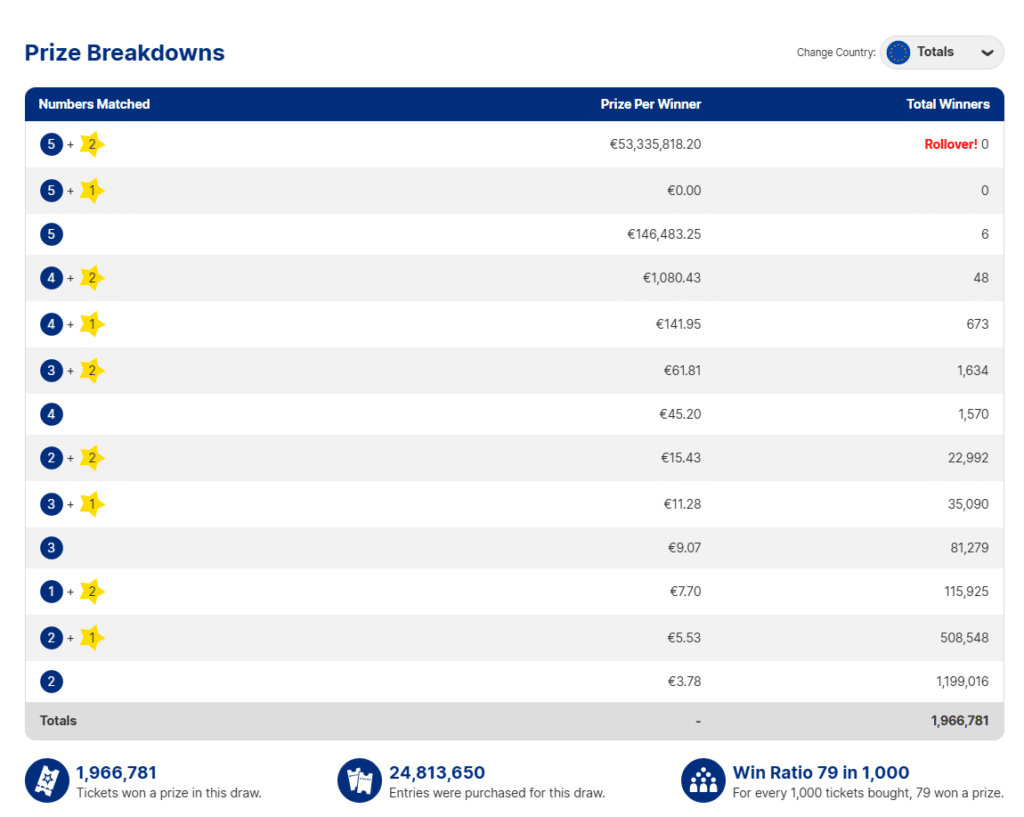Screen dimensions: 1024x817
Task: Click the people icon beside Win Ratio
Action: tap(703, 780)
